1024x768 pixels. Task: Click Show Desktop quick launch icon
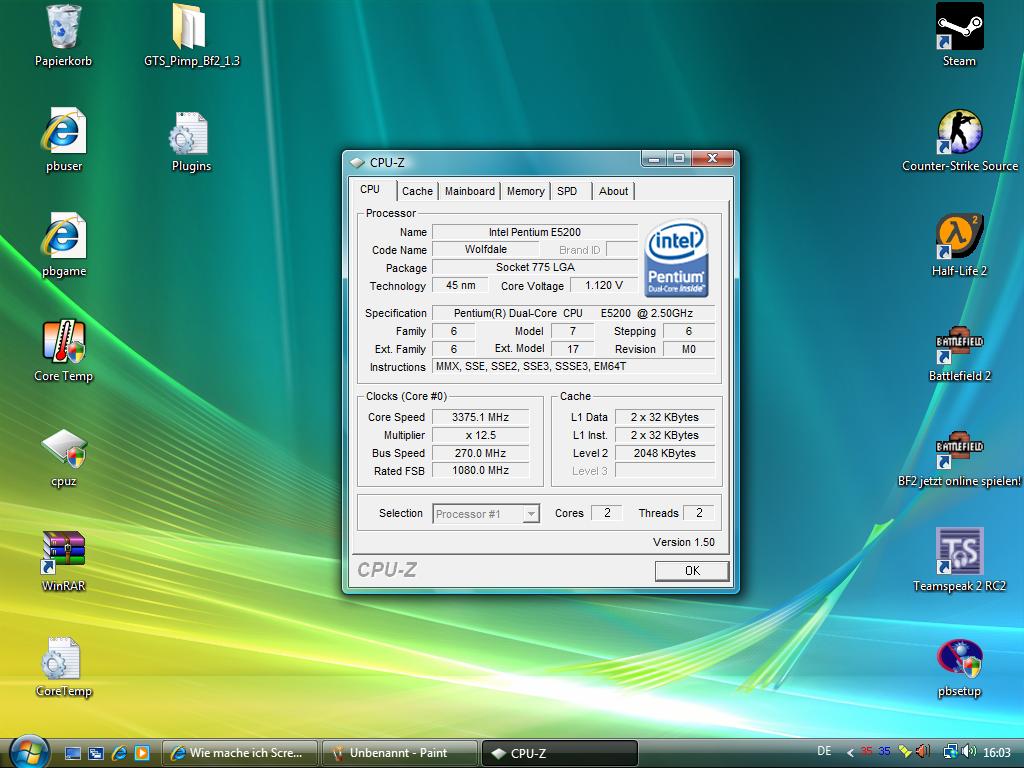(72, 754)
